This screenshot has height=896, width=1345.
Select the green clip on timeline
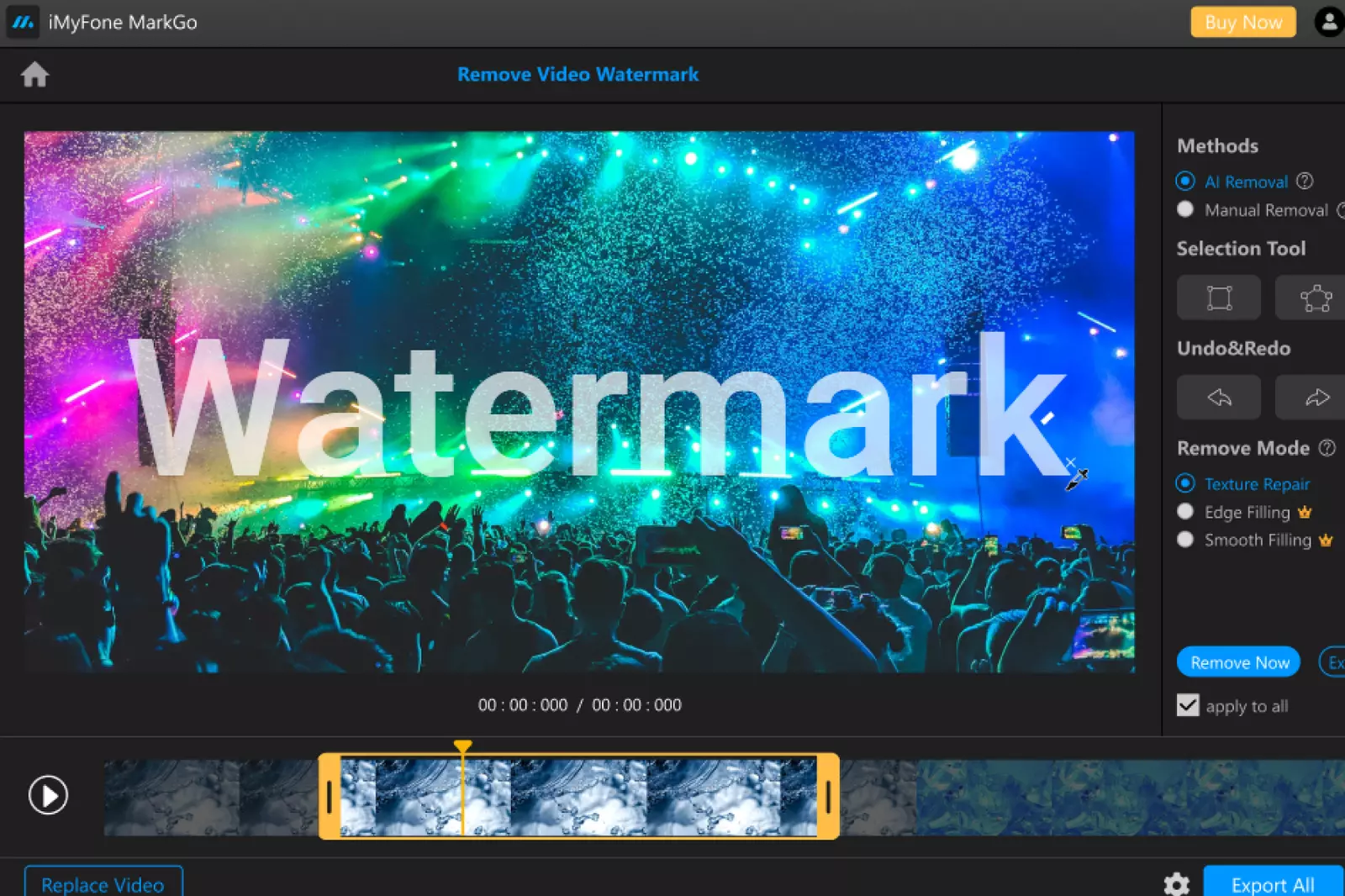[1131, 798]
